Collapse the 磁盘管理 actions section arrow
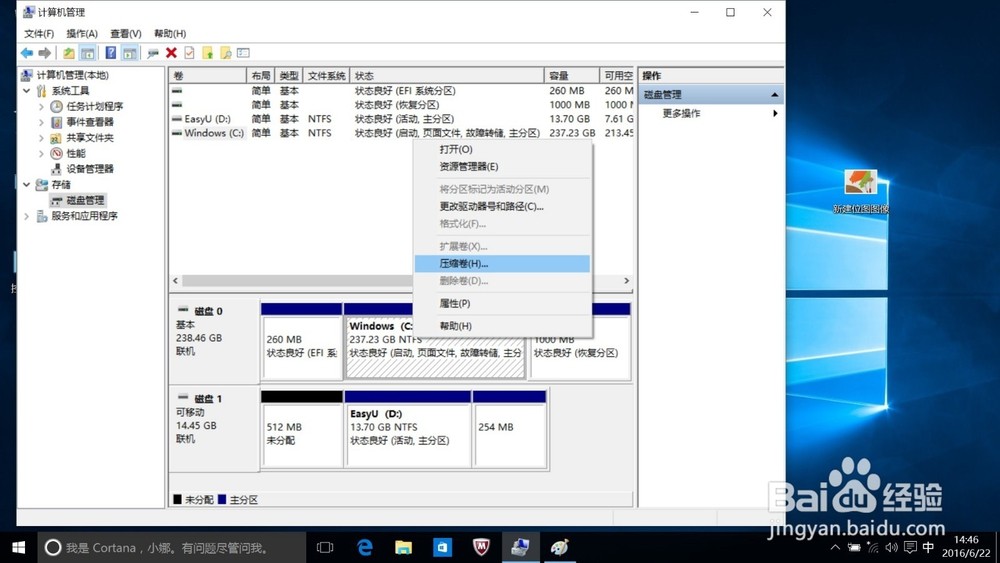Image resolution: width=1000 pixels, height=563 pixels. tap(774, 95)
